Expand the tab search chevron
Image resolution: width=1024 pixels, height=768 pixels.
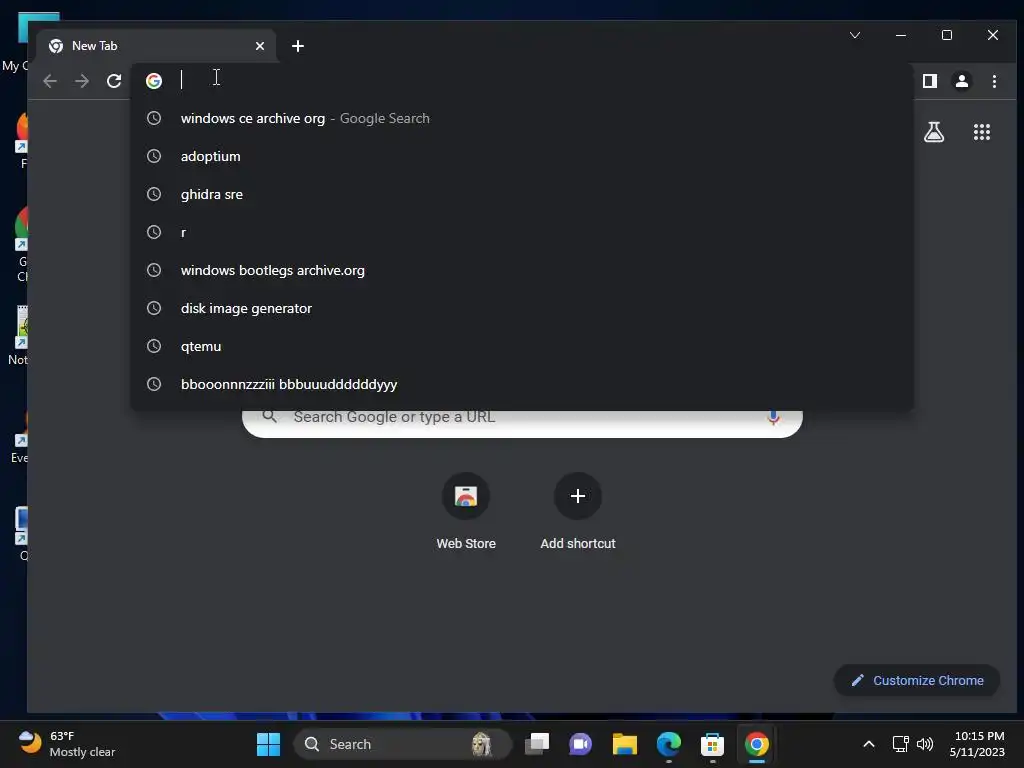point(855,35)
